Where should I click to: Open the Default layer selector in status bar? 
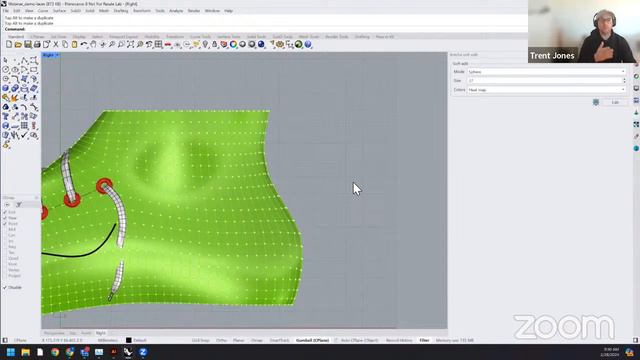(140, 340)
